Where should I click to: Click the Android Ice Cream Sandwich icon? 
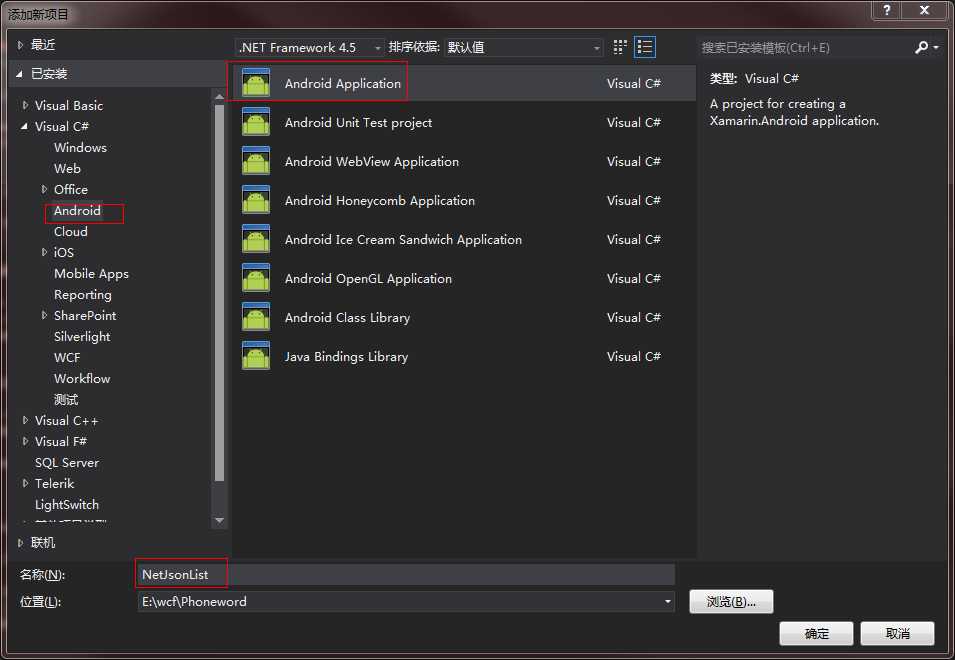pos(256,239)
